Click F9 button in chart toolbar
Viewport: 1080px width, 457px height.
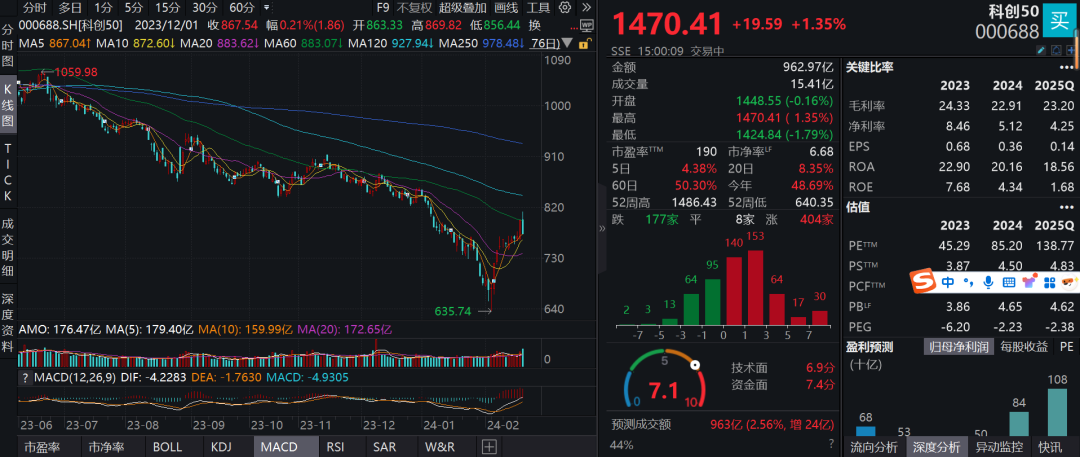pos(384,8)
